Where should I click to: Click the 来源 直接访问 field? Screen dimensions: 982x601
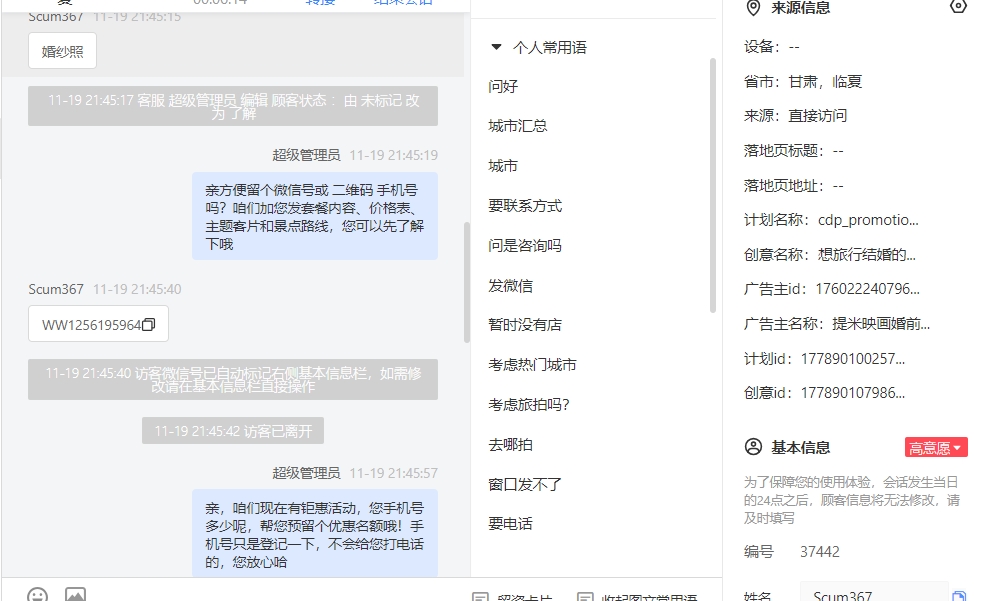coord(796,116)
